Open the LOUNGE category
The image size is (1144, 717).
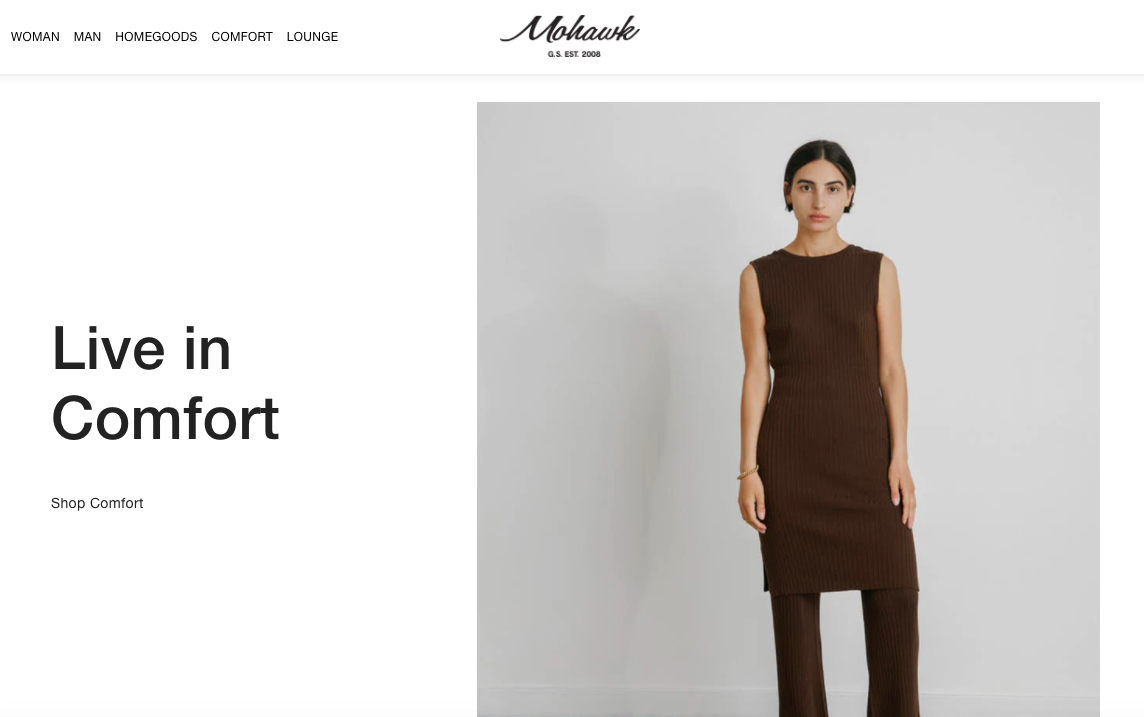(312, 36)
